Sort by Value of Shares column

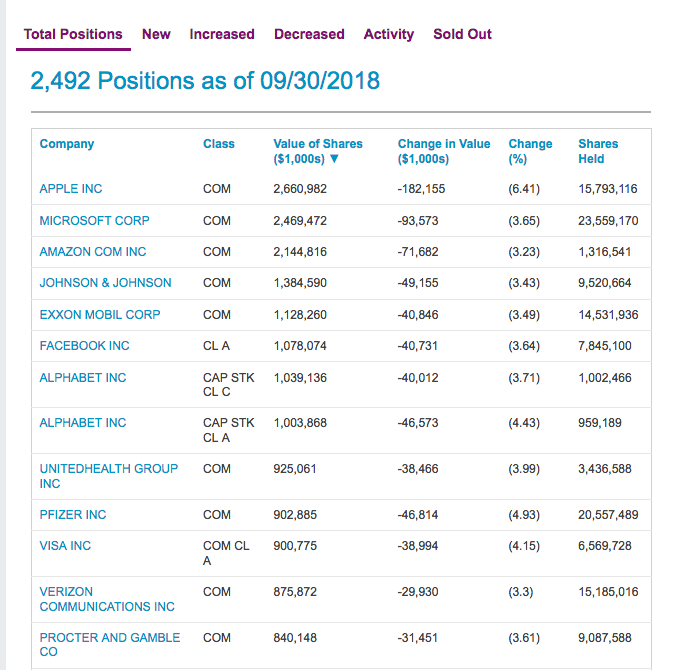(x=317, y=151)
